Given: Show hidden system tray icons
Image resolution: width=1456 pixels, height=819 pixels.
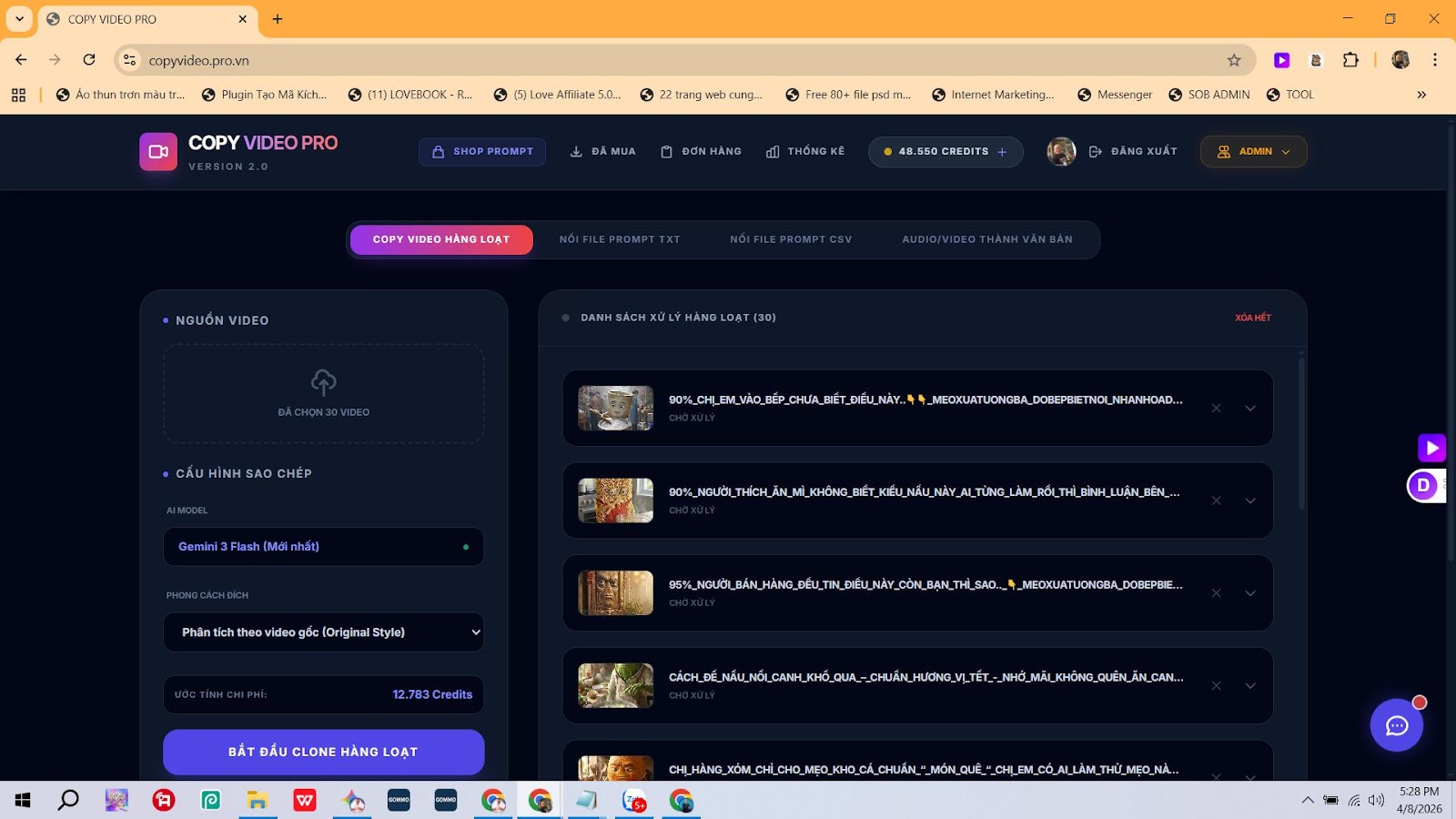Looking at the screenshot, I should pos(1308,801).
